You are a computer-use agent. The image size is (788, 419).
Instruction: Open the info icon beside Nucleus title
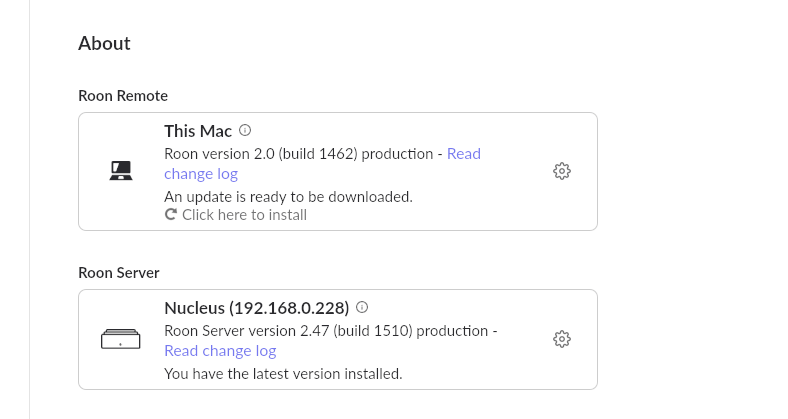pyautogui.click(x=362, y=307)
